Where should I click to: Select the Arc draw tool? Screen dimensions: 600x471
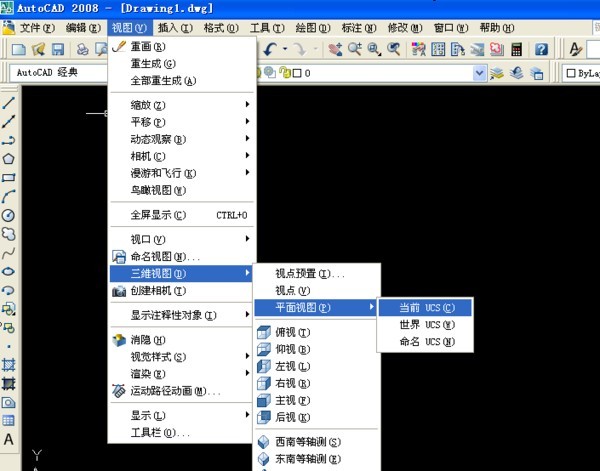pos(8,196)
